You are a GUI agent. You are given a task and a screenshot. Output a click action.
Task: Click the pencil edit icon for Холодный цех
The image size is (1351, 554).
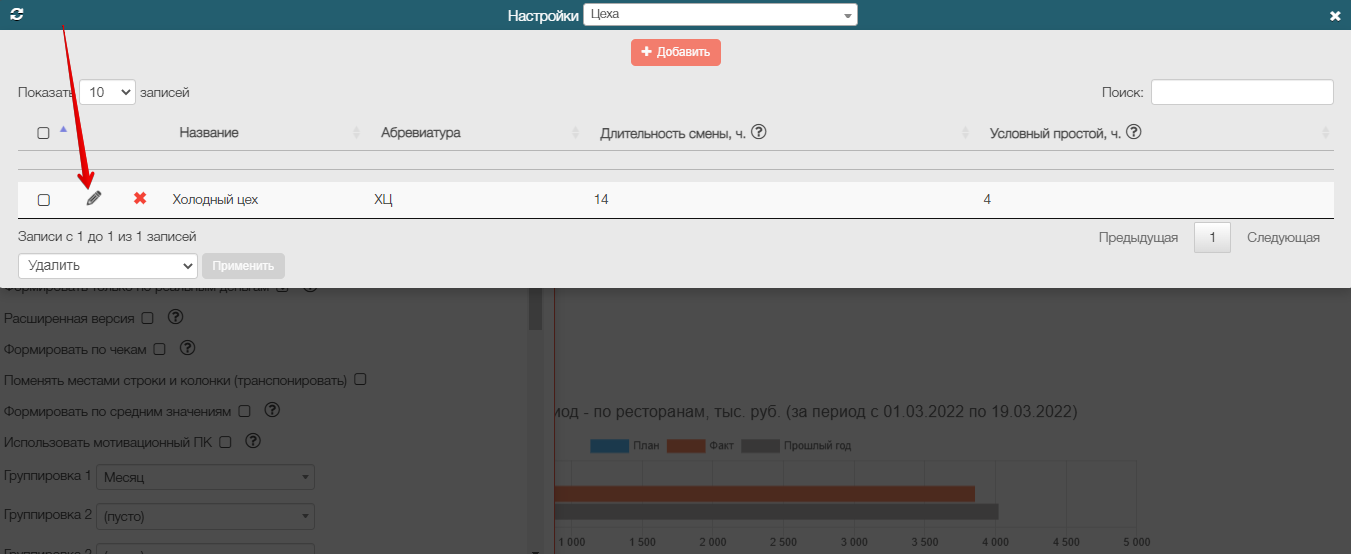click(x=94, y=199)
